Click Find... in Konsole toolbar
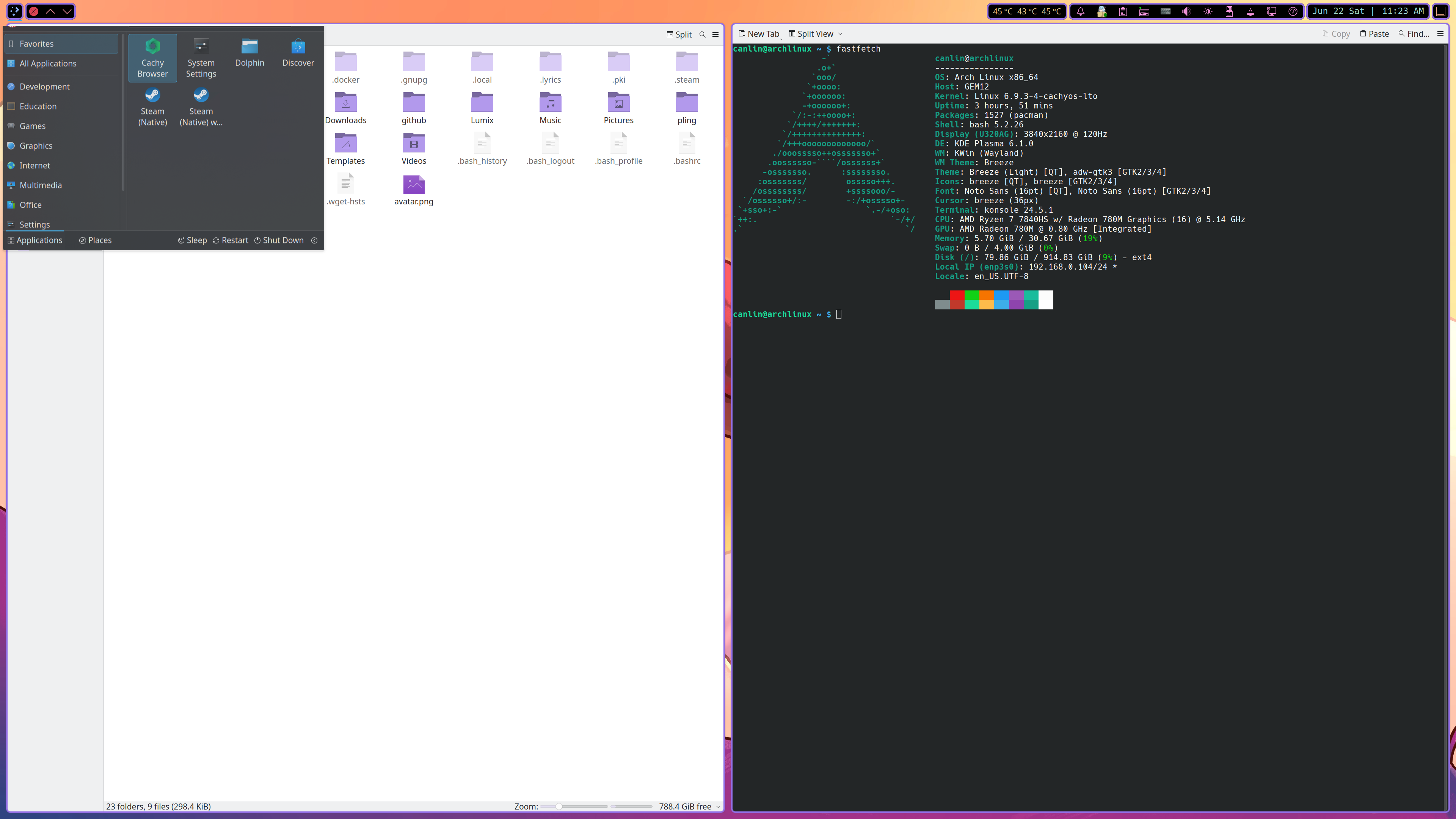The width and height of the screenshot is (1456, 819). point(1414,34)
